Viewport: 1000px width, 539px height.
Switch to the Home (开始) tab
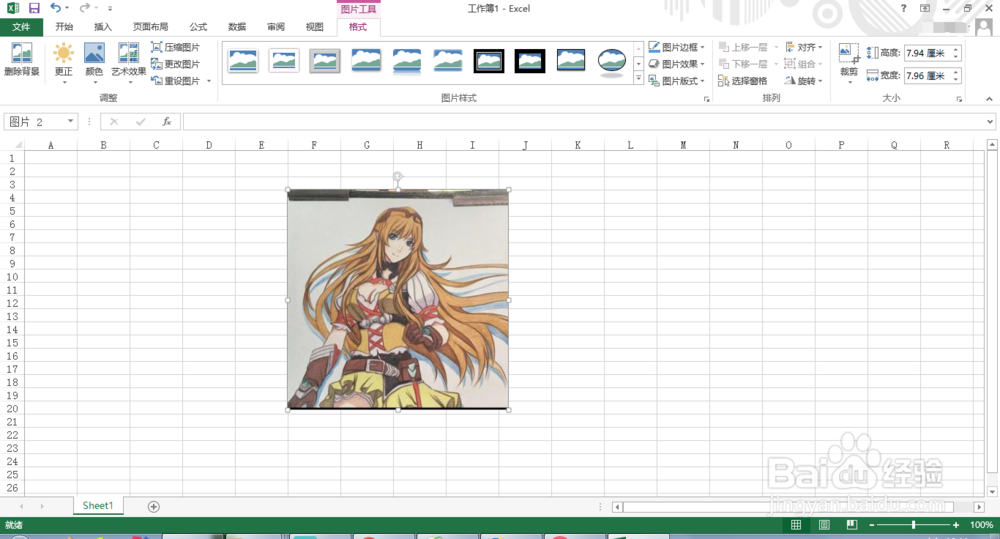click(x=64, y=27)
